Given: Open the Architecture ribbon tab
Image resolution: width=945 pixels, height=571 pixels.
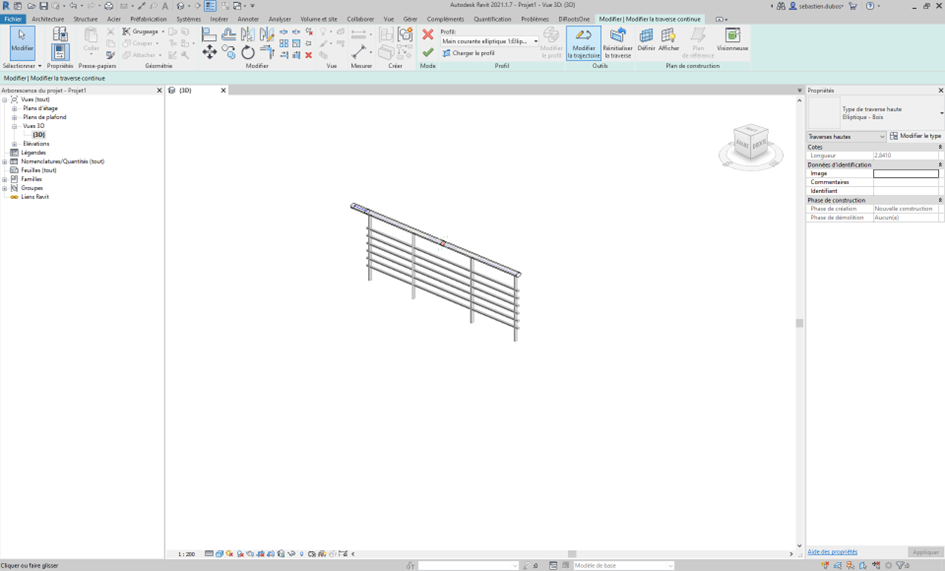Looking at the screenshot, I should pos(48,19).
